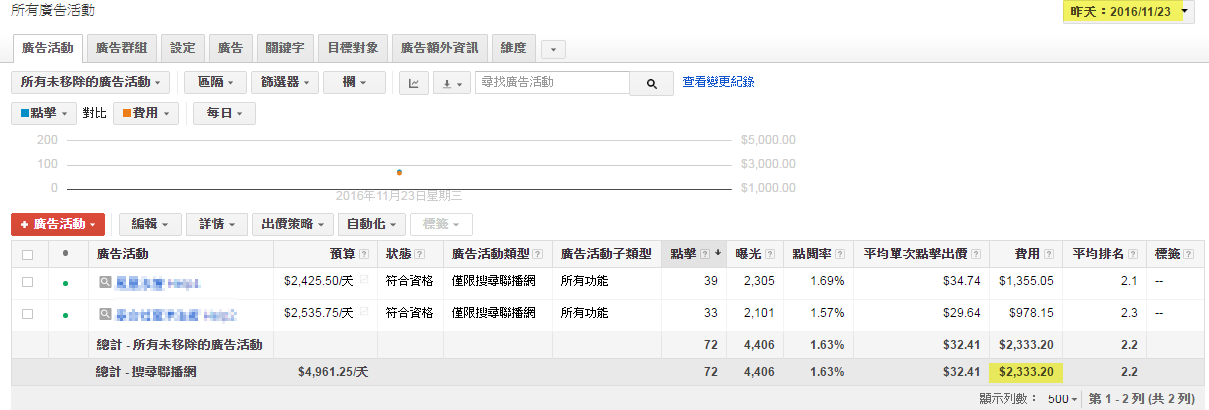Open the date range dropdown 昨天: 2016/11/23
1209x410 pixels.
coord(1129,11)
